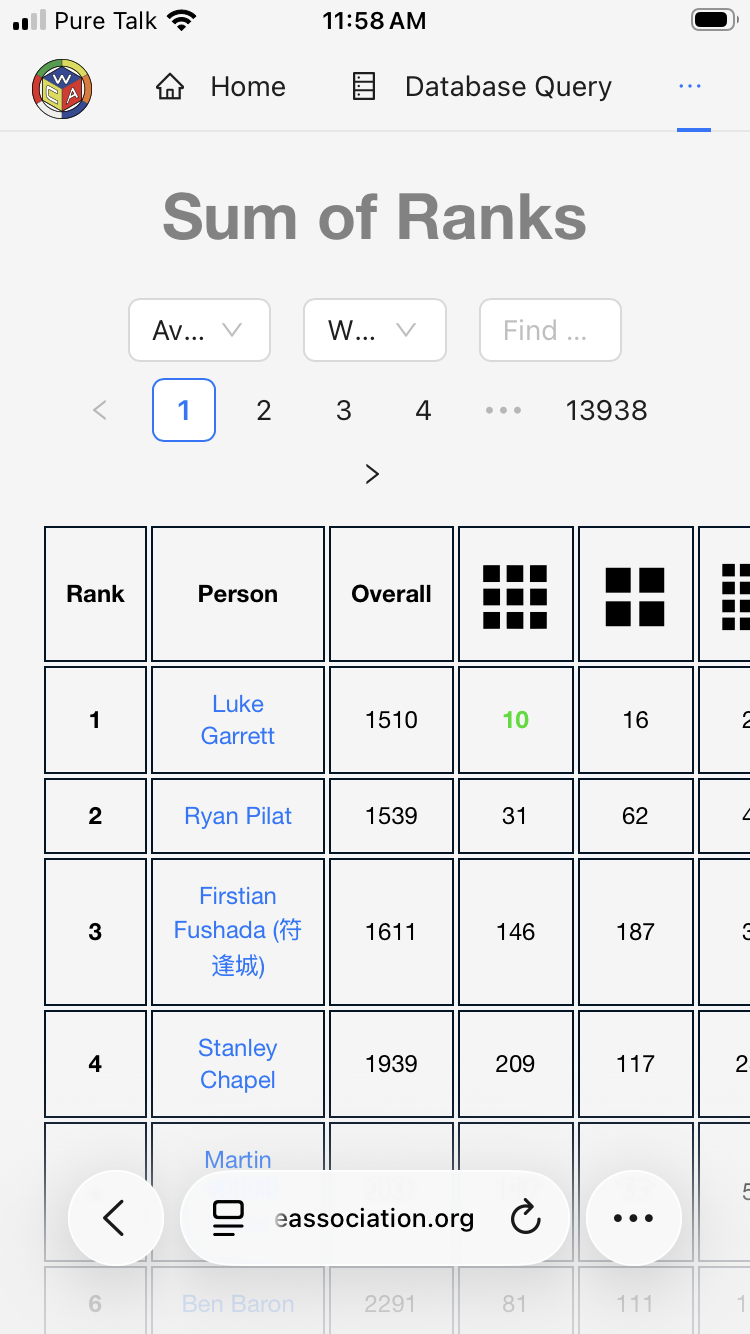750x1334 pixels.
Task: Open Ryan Pilat's profile link
Action: click(238, 816)
